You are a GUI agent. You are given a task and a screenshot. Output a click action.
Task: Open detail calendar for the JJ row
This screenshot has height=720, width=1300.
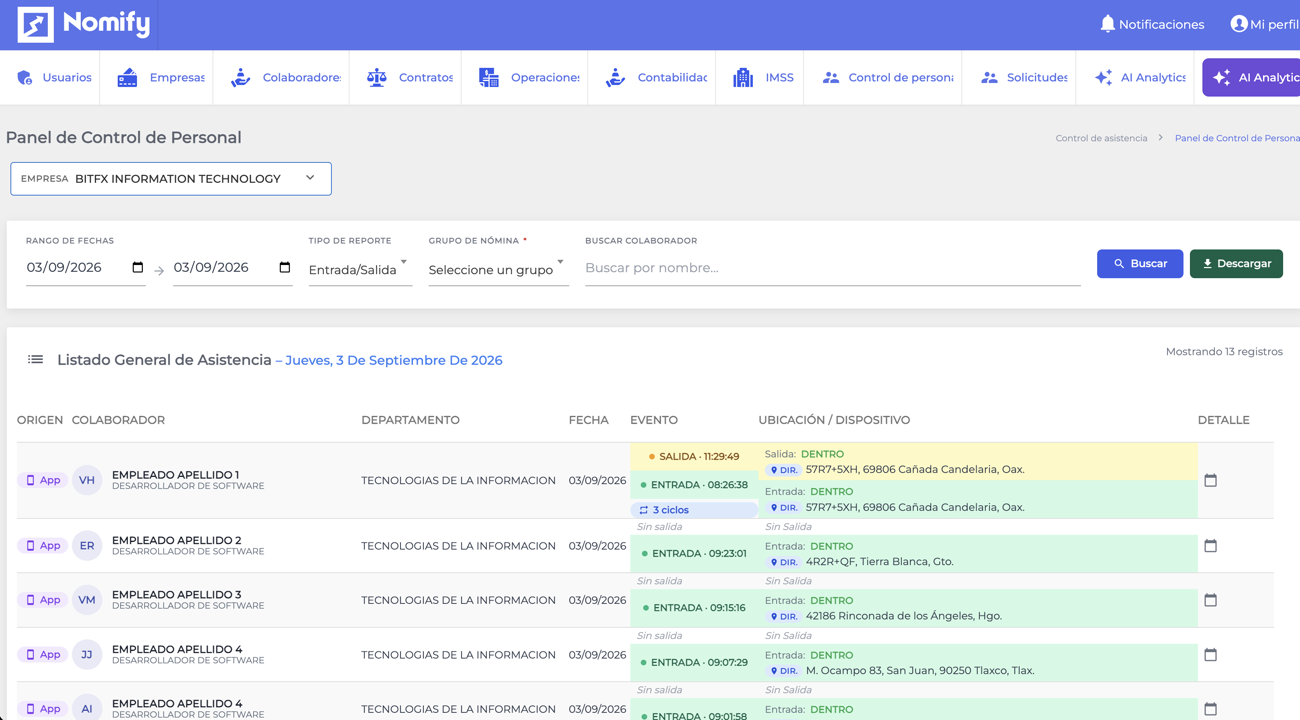[x=1210, y=655]
